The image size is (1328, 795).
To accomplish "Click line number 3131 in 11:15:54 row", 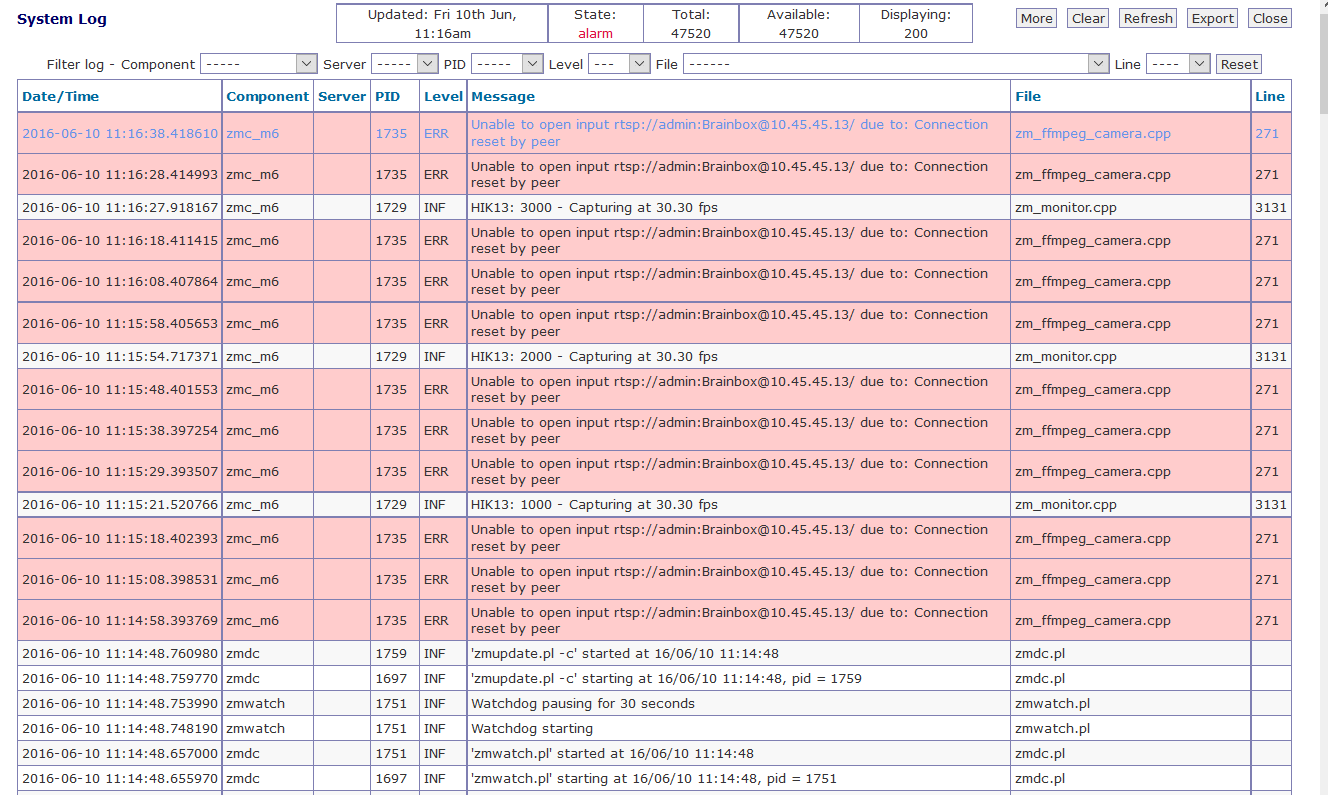I will click(x=1271, y=356).
